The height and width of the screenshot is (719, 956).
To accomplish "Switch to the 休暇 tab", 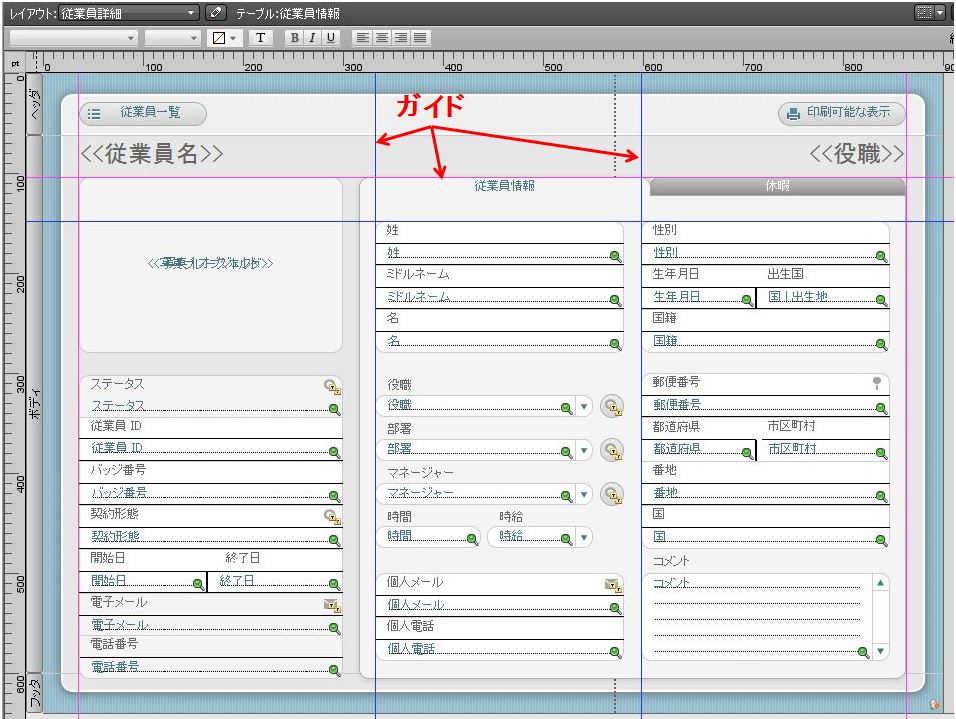I will click(x=777, y=187).
